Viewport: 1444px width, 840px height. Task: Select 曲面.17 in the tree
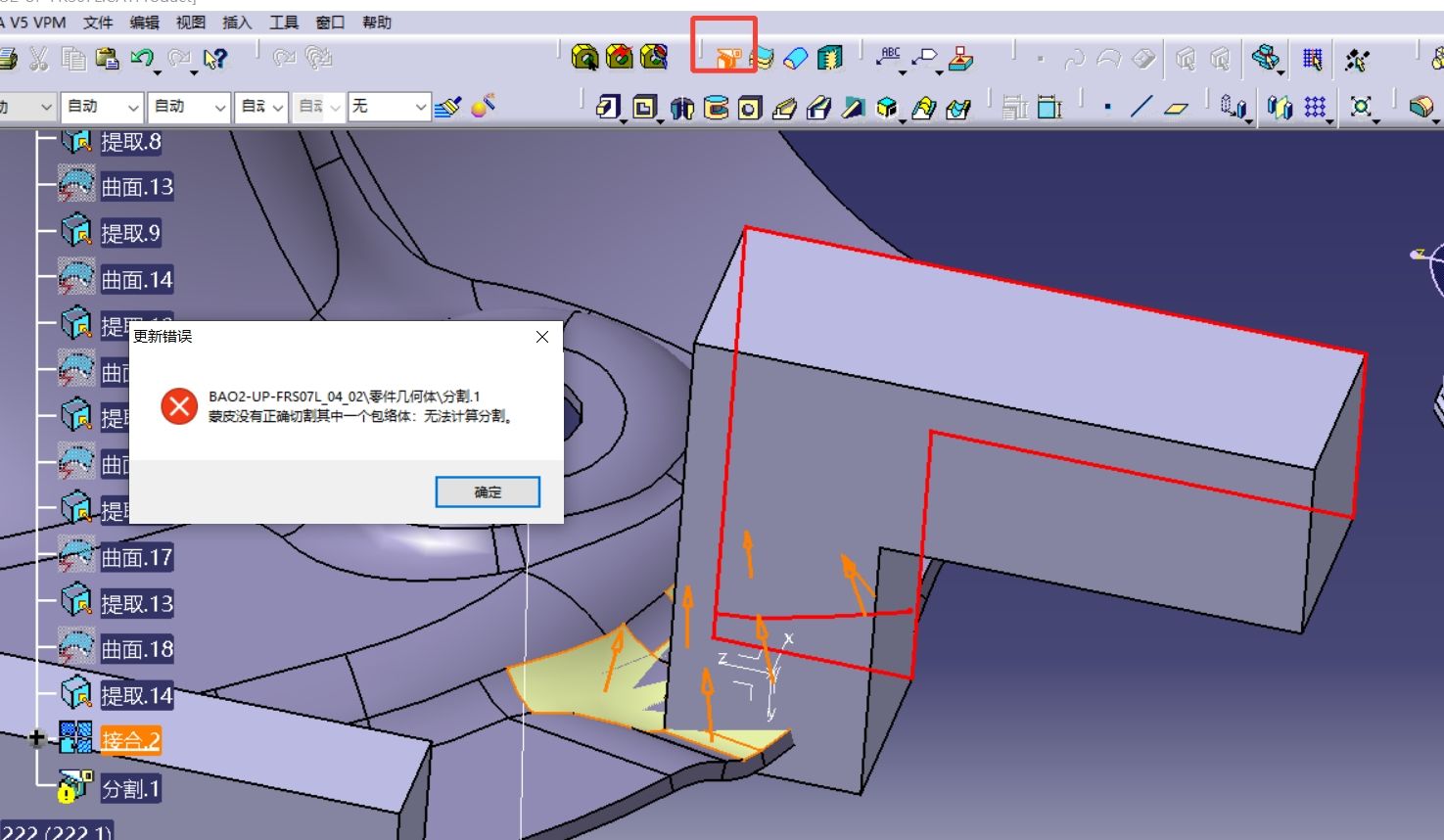137,558
